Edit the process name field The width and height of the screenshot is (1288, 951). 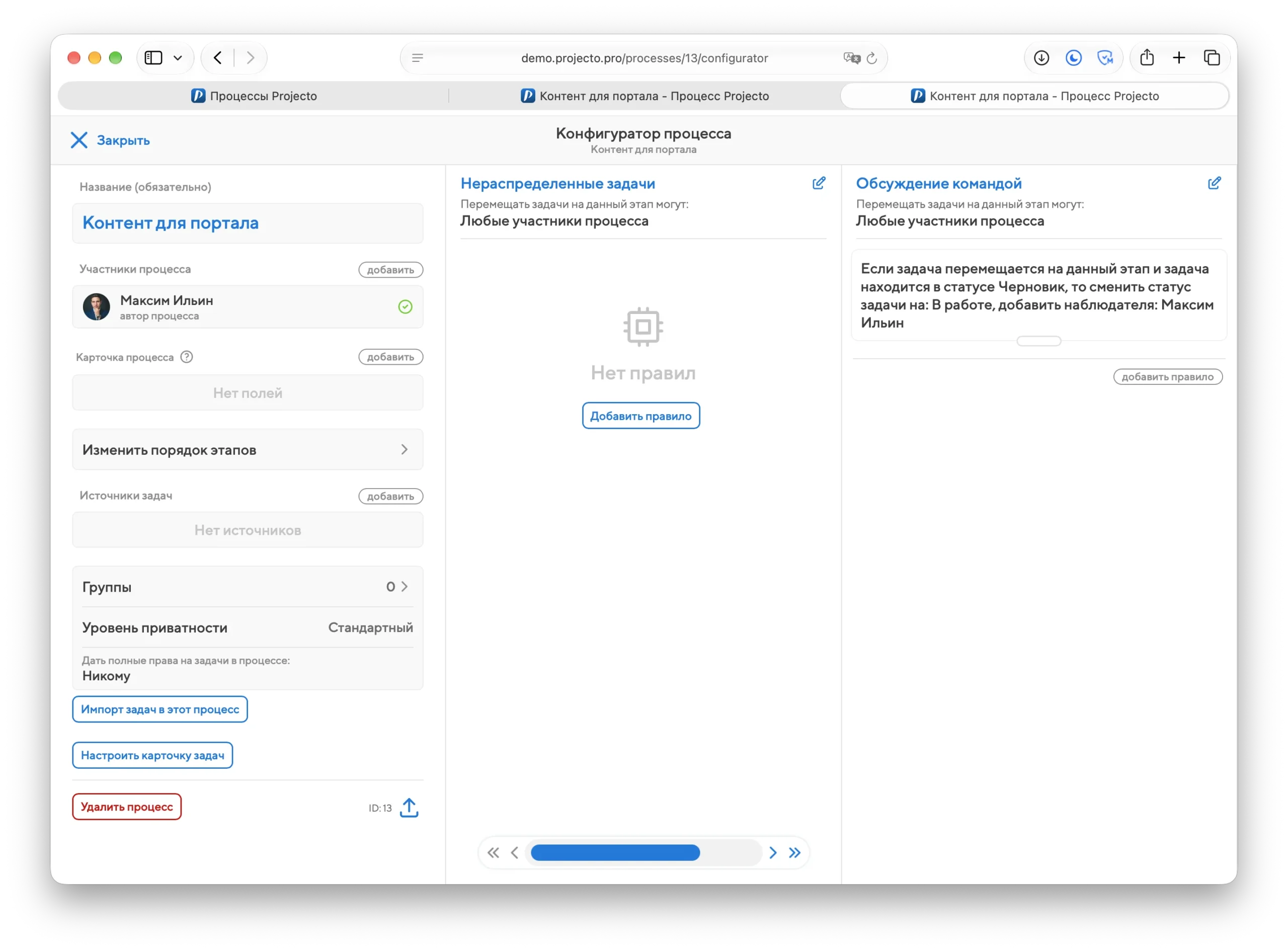248,223
